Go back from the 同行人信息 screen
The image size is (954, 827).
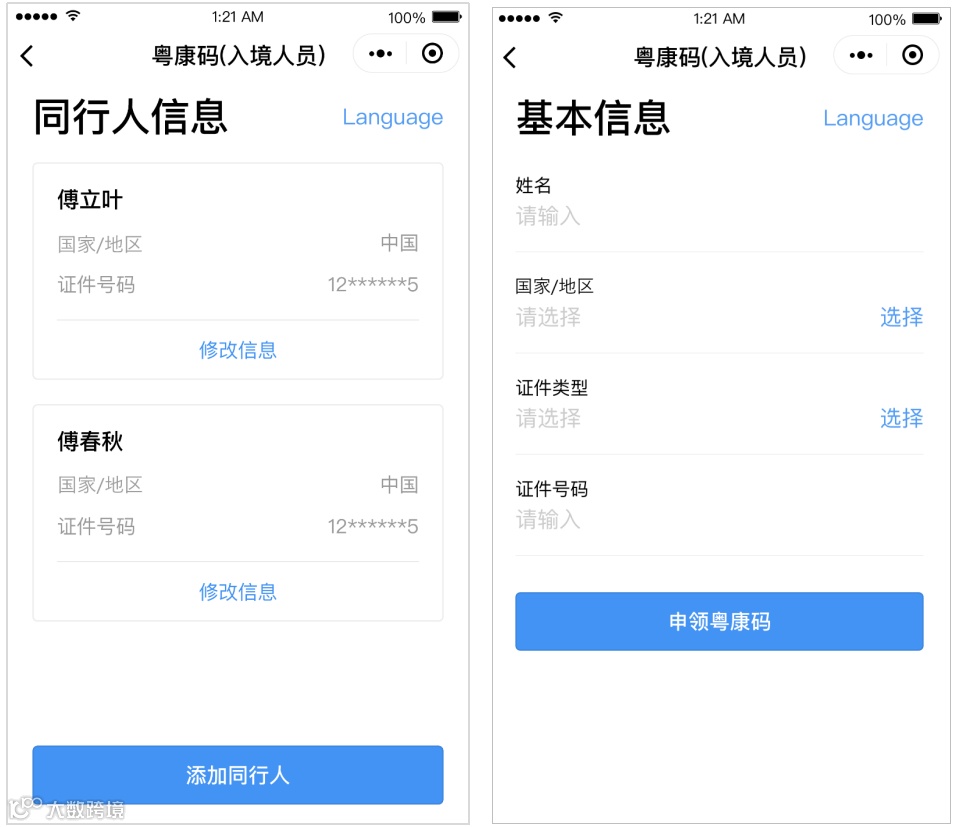pos(27,56)
